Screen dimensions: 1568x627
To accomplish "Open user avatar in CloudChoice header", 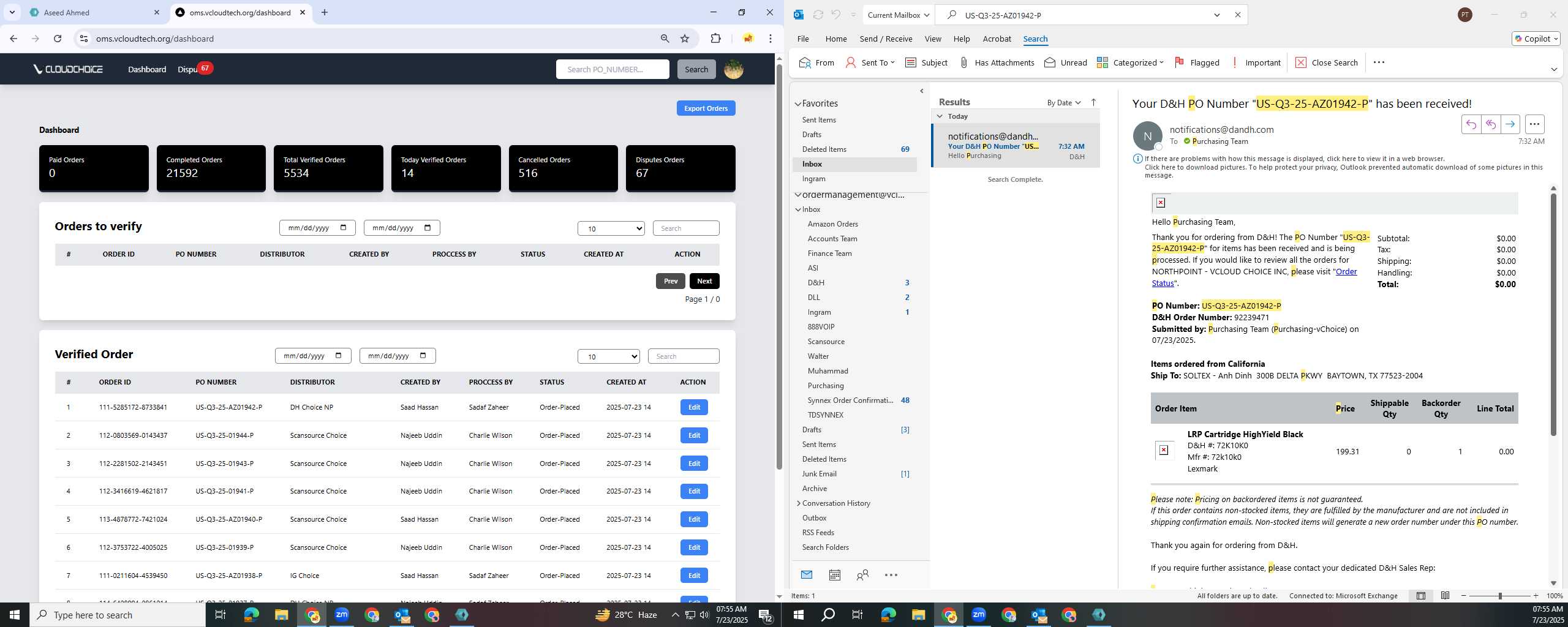I will [x=733, y=69].
